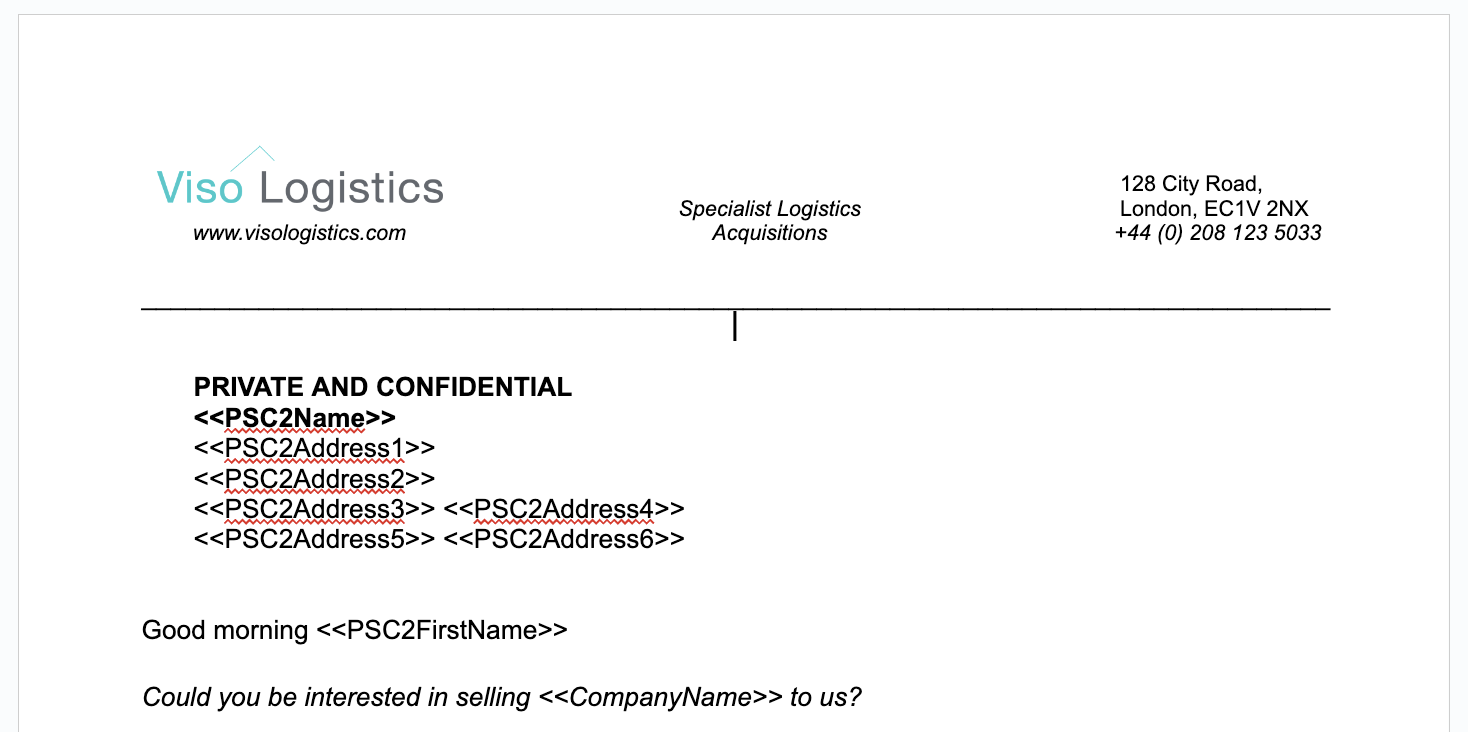
Task: Select the PSC2Address3 placeholder
Action: point(315,509)
